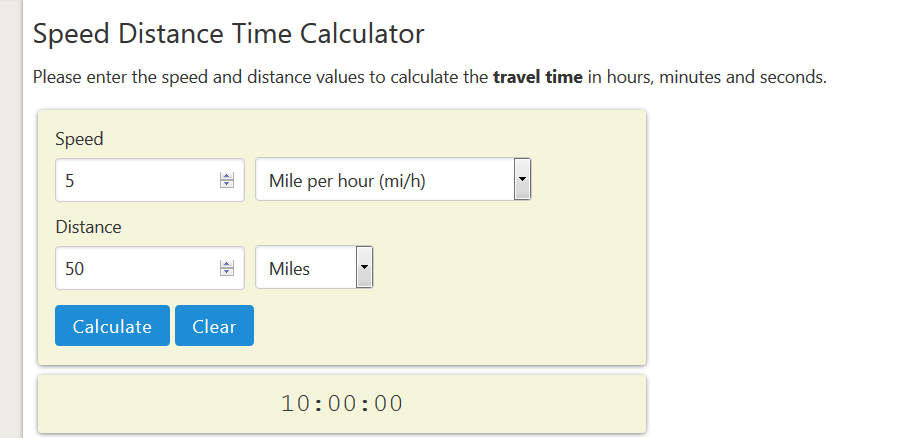Decrease Distance value with down spinner arrow

[226, 273]
